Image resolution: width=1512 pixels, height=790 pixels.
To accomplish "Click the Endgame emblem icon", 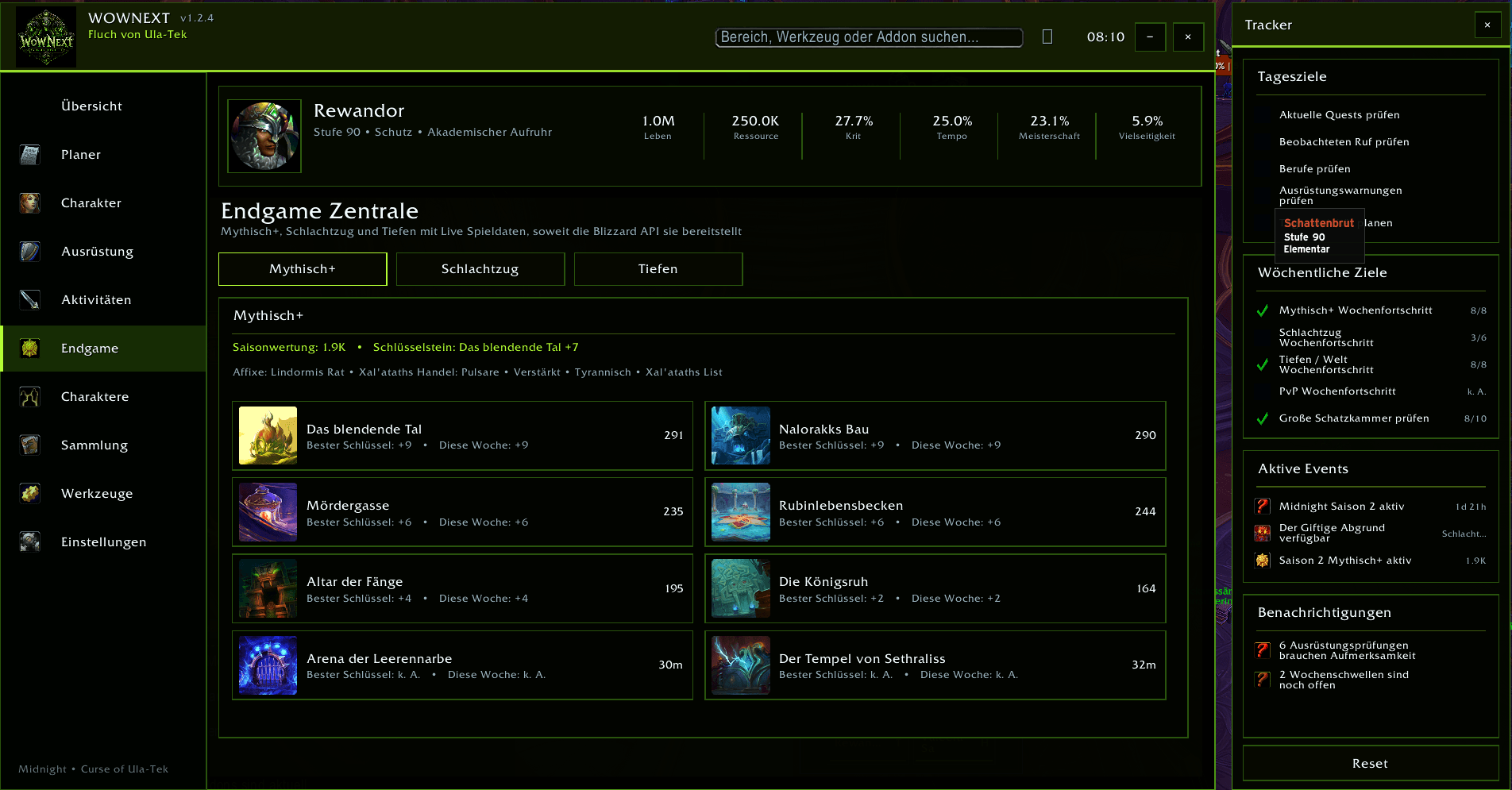I will pos(30,349).
